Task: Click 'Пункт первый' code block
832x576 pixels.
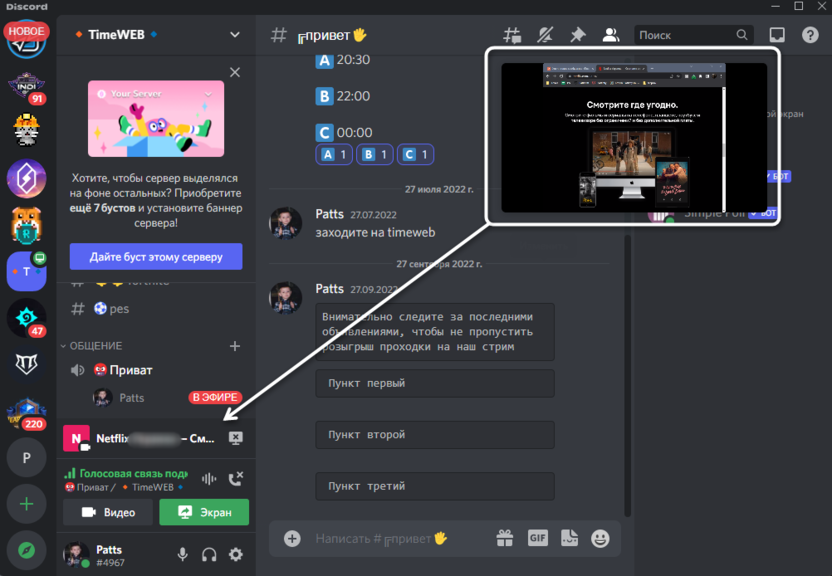Action: click(x=435, y=383)
